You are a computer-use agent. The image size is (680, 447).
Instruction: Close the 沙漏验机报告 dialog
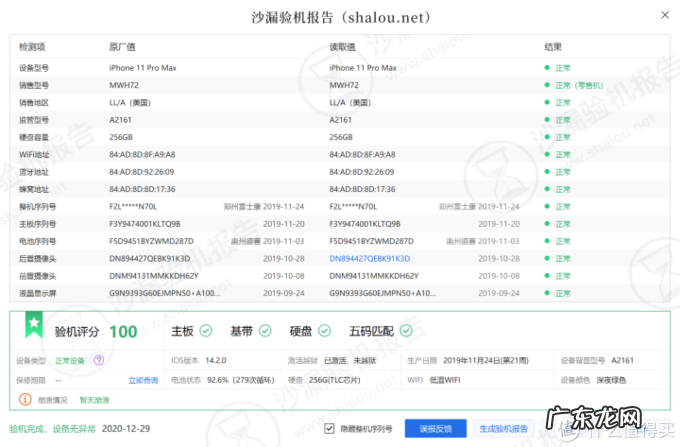[665, 15]
